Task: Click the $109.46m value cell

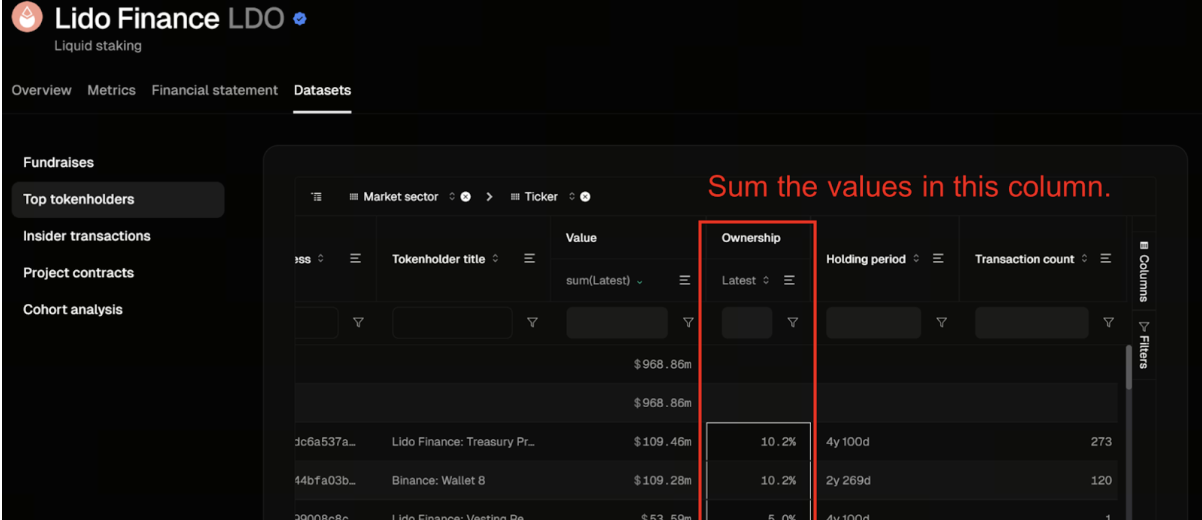Action: (663, 441)
